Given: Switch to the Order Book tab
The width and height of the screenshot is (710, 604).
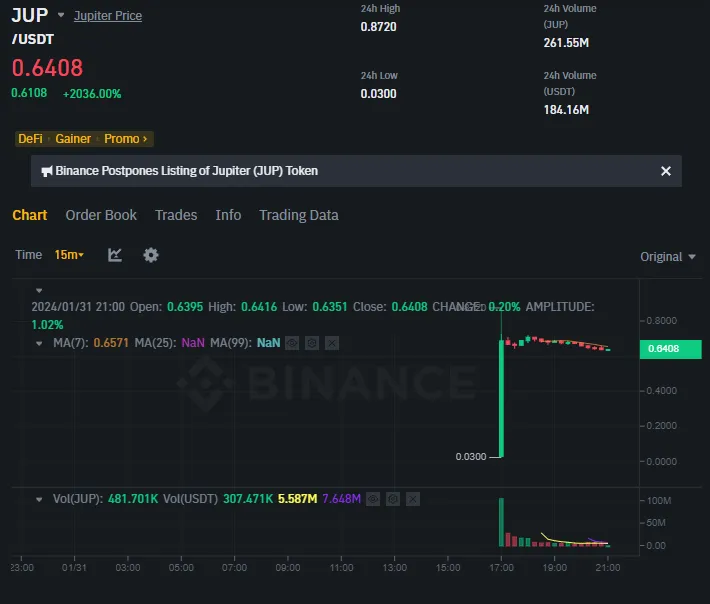Looking at the screenshot, I should (101, 215).
